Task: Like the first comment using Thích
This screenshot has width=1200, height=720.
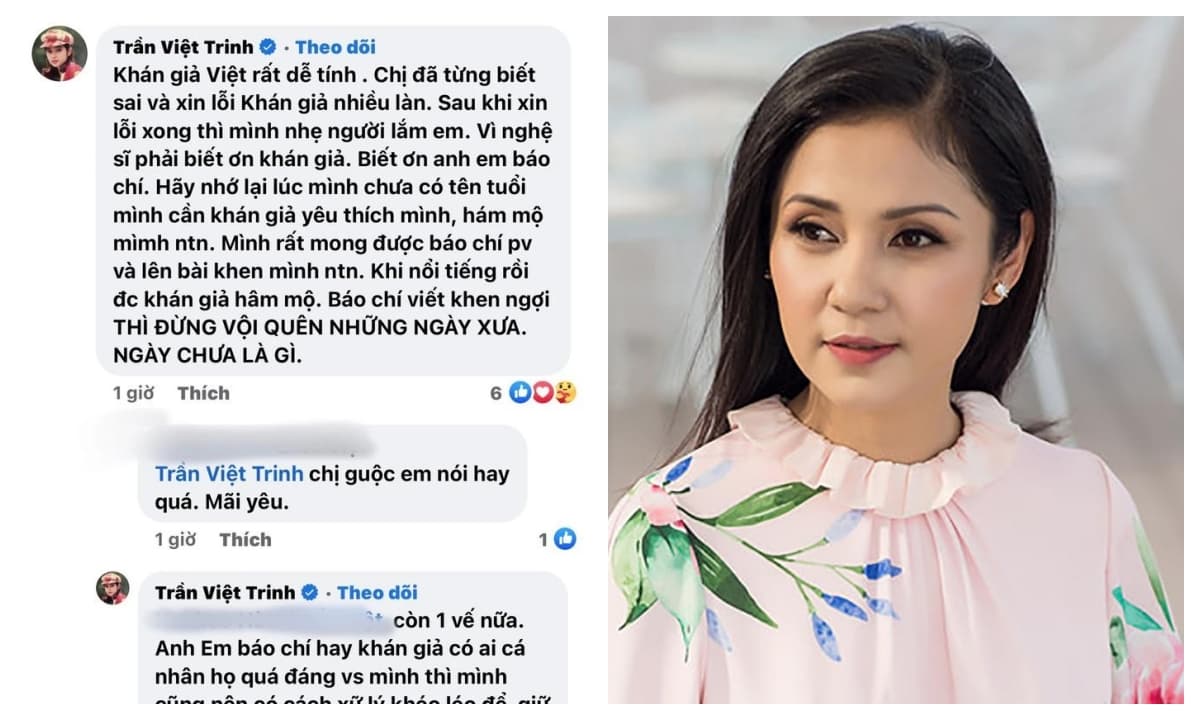Action: click(x=203, y=393)
